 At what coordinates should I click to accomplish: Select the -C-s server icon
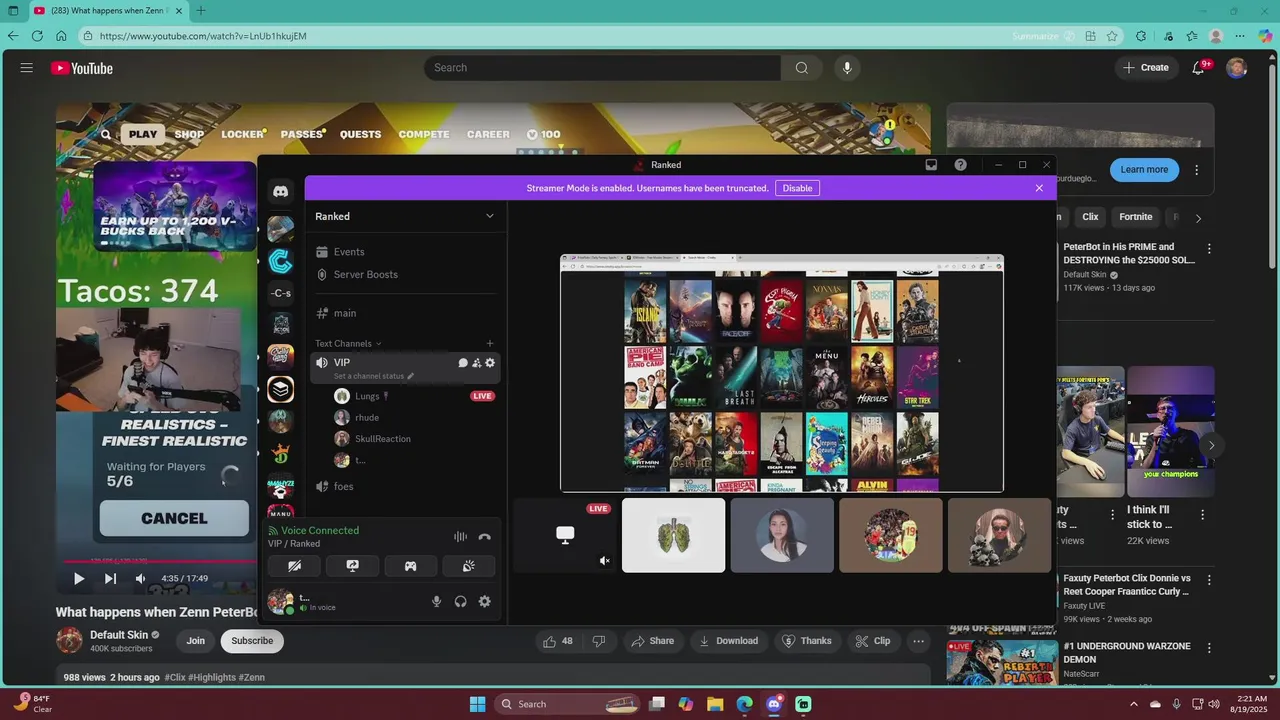pyautogui.click(x=281, y=293)
